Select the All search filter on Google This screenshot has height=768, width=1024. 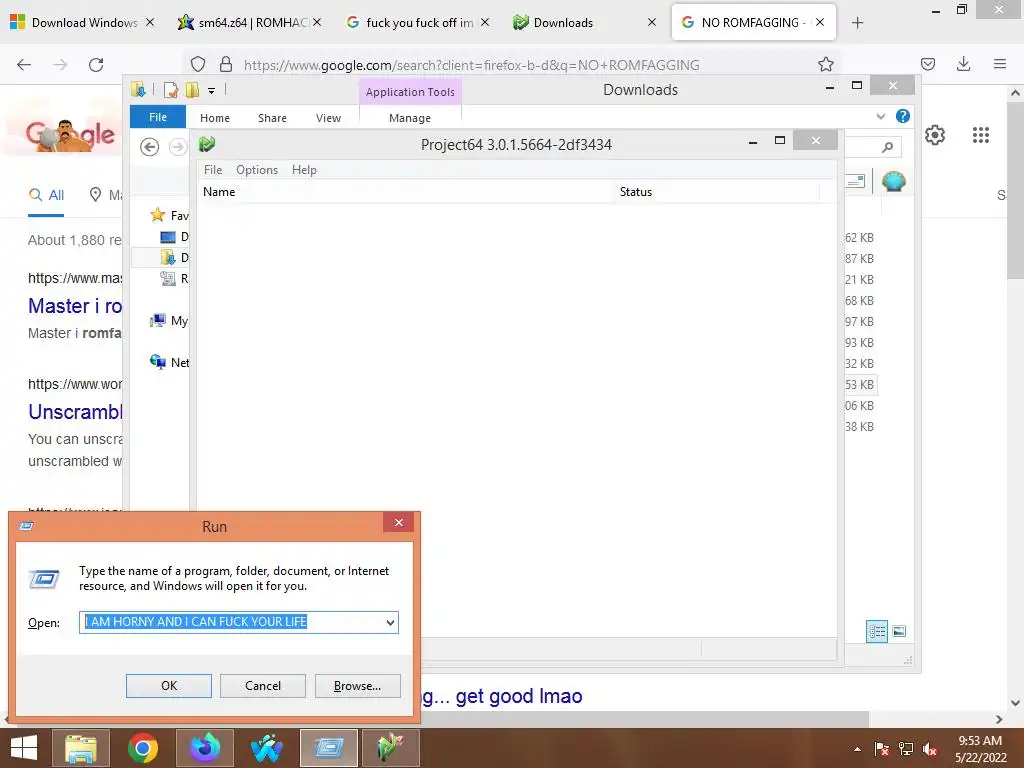coord(46,195)
